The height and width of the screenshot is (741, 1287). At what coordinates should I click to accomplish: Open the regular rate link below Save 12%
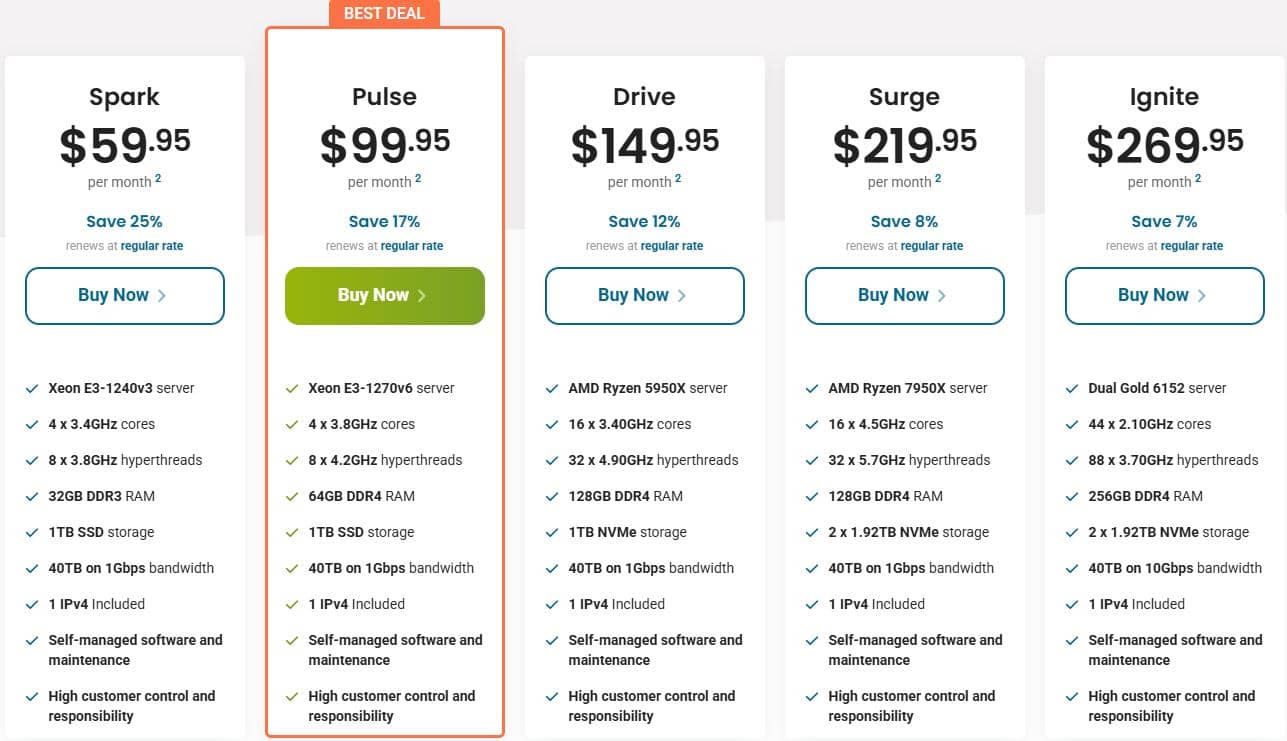click(x=672, y=246)
